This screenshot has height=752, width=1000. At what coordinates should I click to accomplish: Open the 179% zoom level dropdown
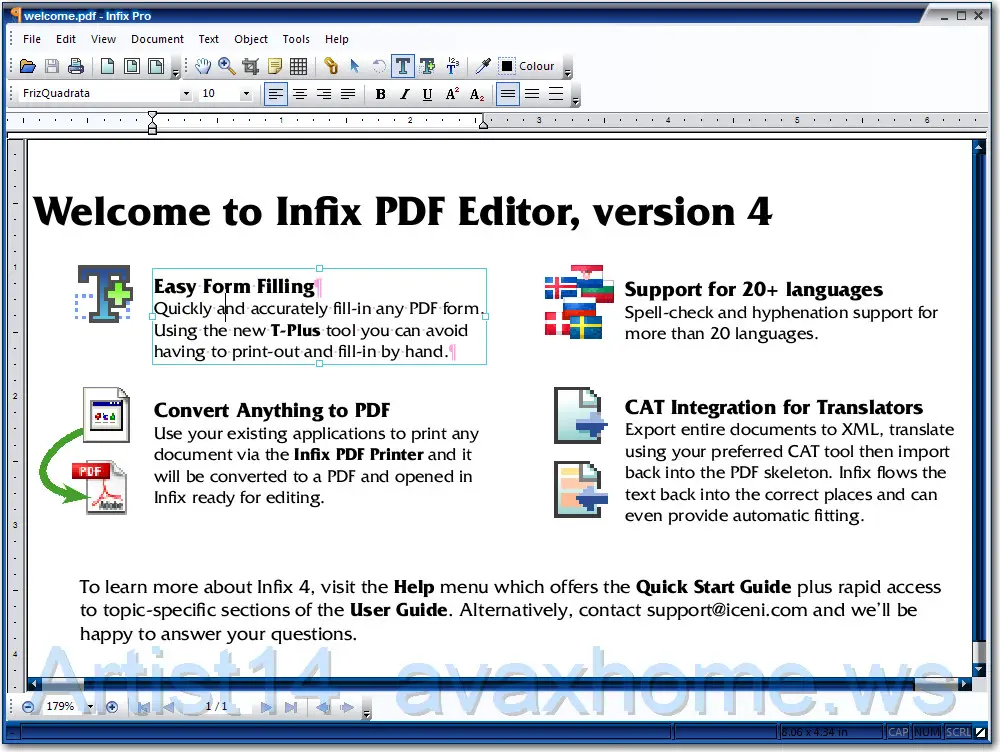point(90,707)
